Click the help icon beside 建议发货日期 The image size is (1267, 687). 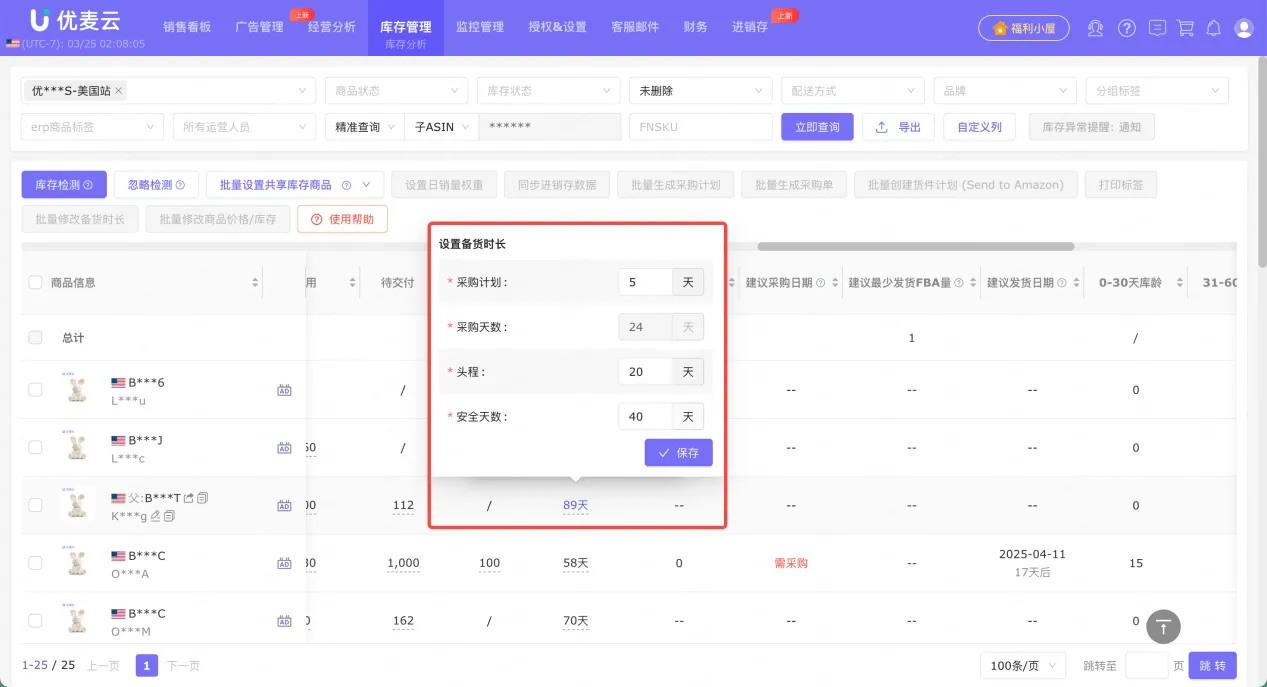tap(1062, 283)
